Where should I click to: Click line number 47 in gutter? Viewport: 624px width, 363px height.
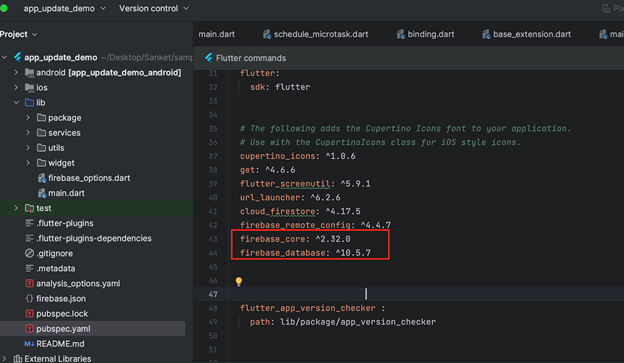pyautogui.click(x=213, y=294)
